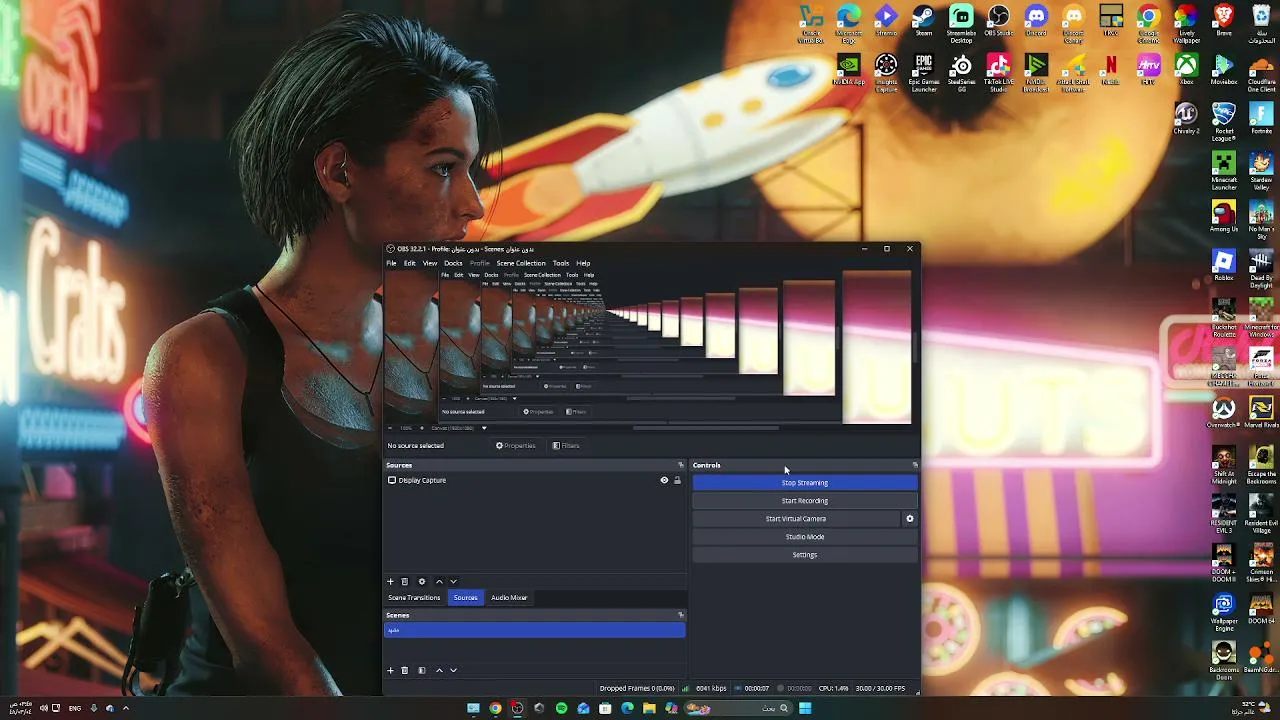Open Netflix desktop shortcut
1280x720 pixels.
pos(1110,71)
